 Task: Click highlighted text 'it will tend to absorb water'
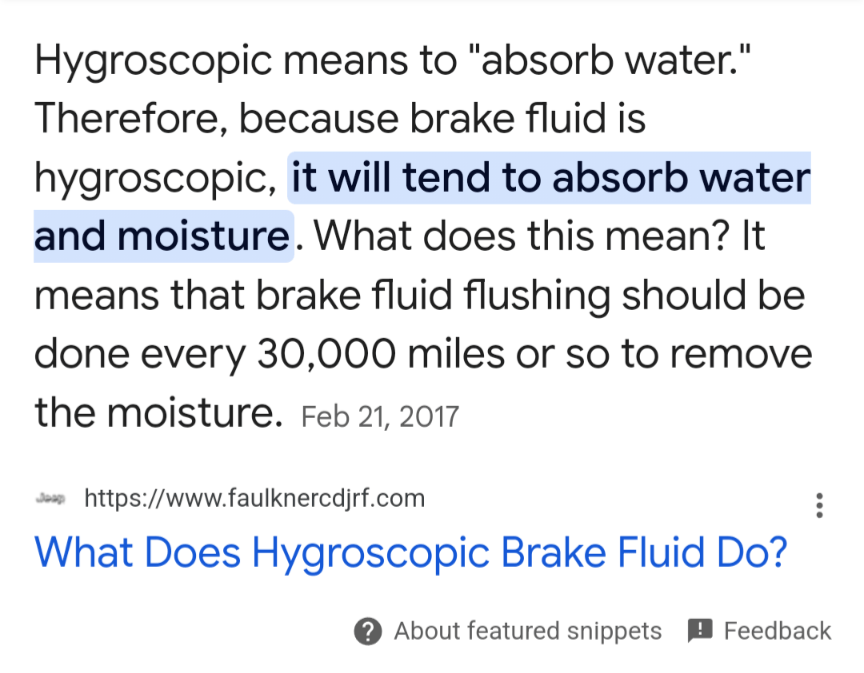point(550,177)
